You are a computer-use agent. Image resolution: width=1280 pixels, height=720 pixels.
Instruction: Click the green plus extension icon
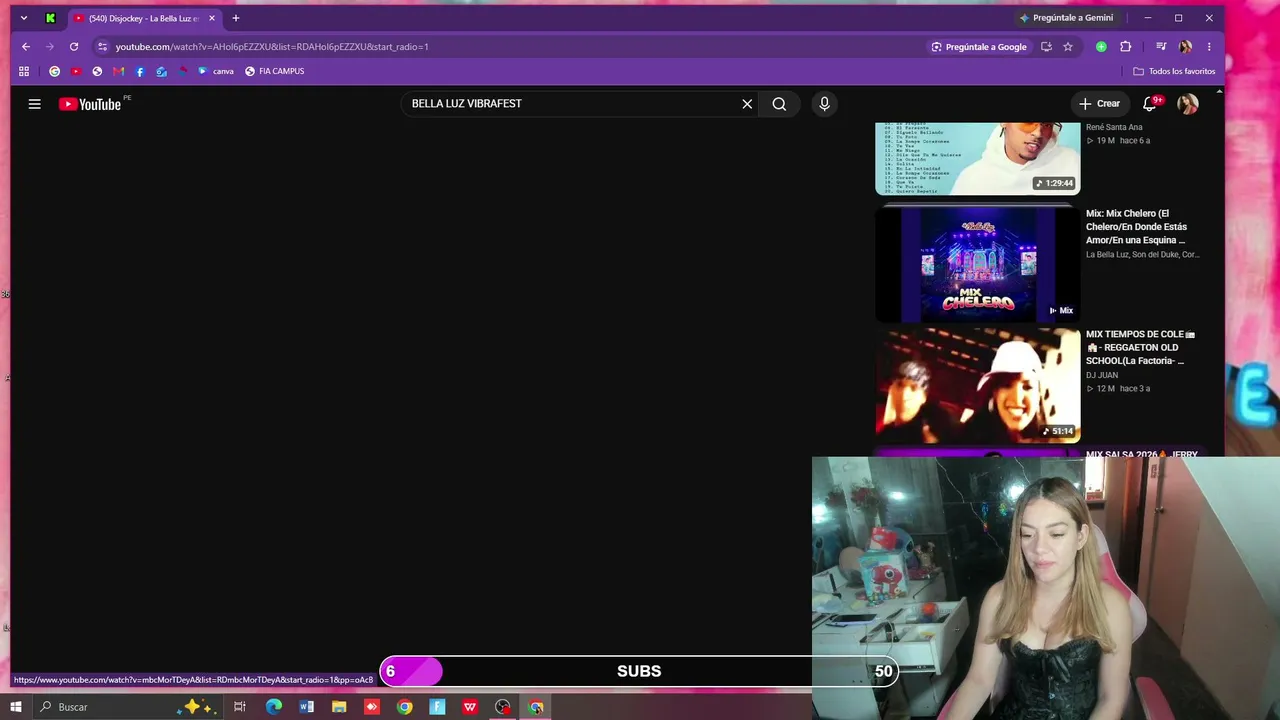point(1101,47)
